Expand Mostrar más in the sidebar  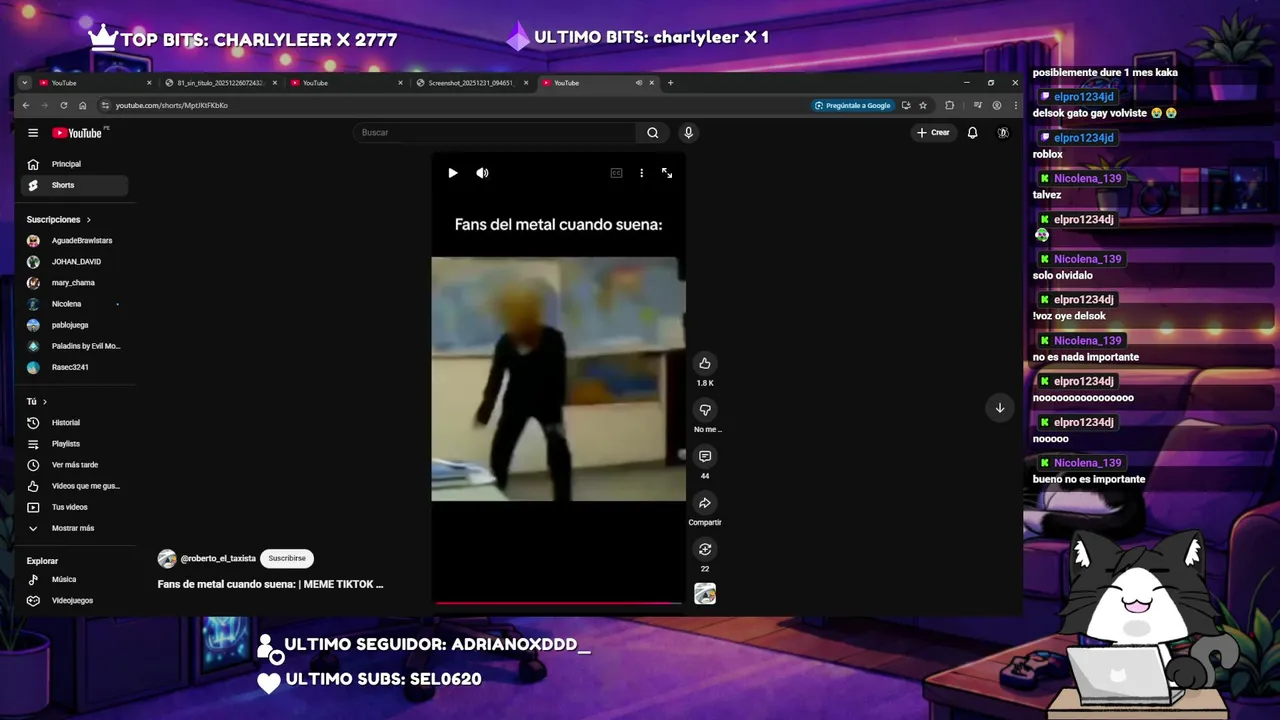coord(74,528)
